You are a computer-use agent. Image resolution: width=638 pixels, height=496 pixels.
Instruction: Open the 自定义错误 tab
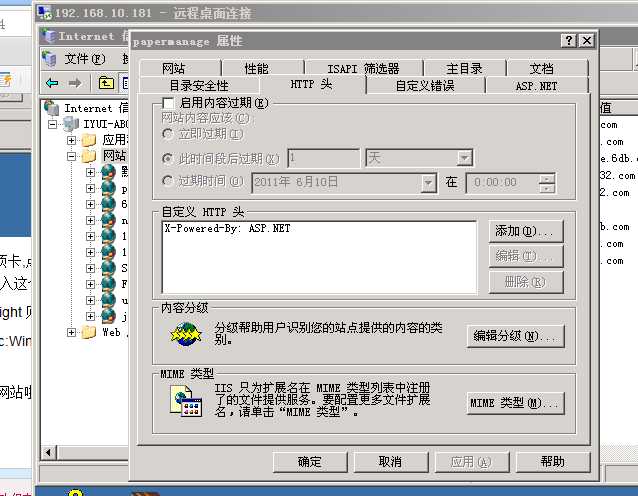tap(425, 85)
